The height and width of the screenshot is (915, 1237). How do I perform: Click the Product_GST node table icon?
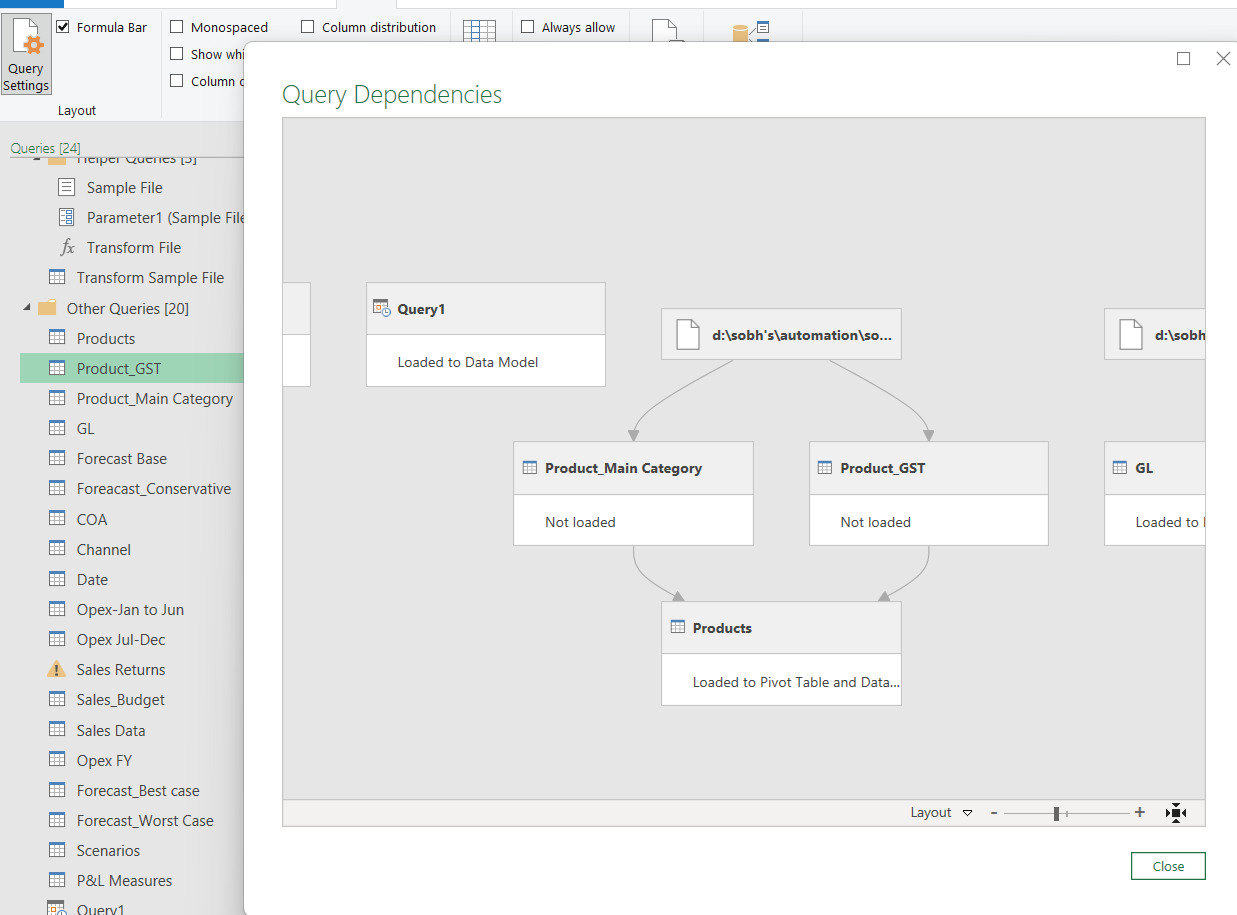click(x=825, y=468)
